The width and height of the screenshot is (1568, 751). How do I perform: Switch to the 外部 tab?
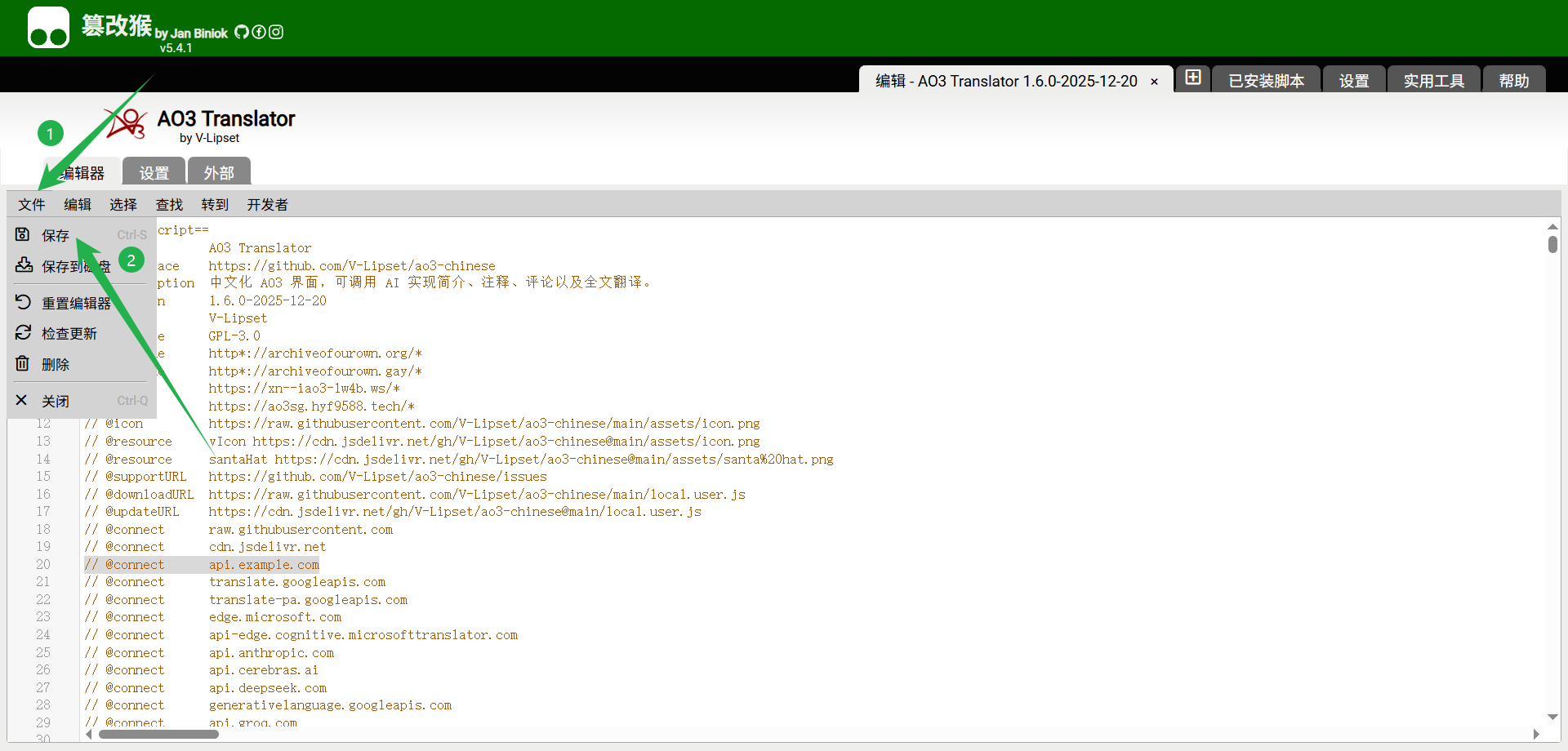tap(219, 172)
